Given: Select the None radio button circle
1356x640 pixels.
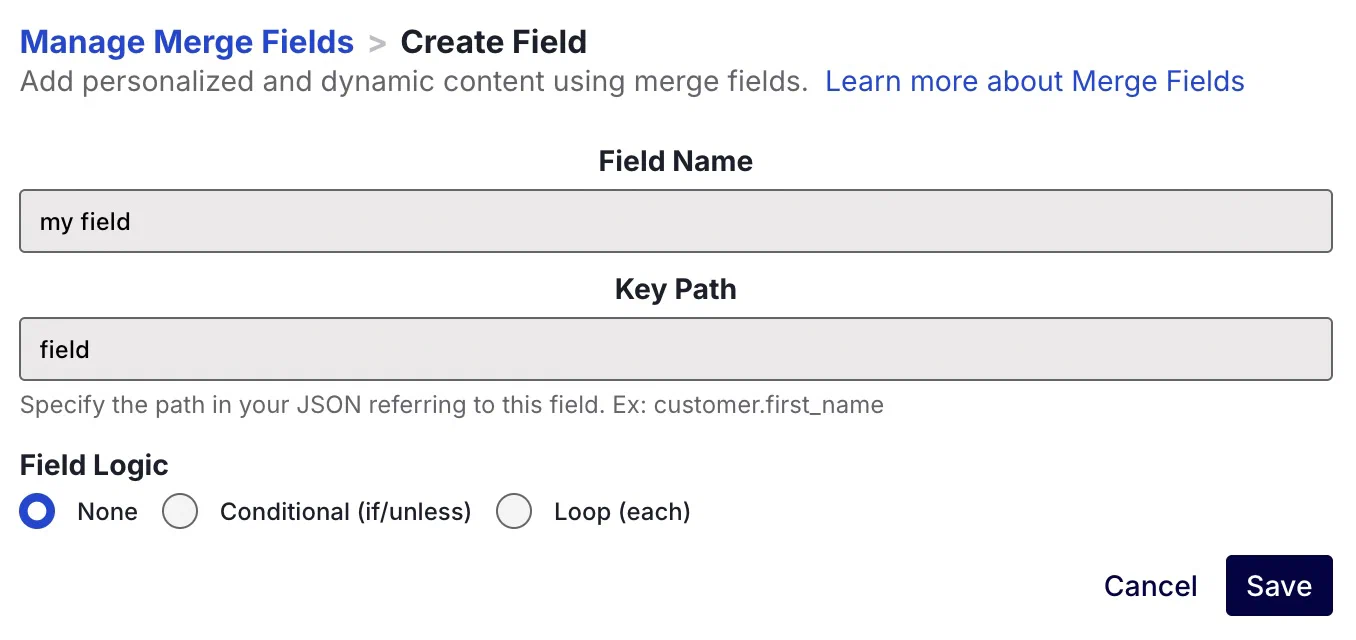Looking at the screenshot, I should point(38,512).
